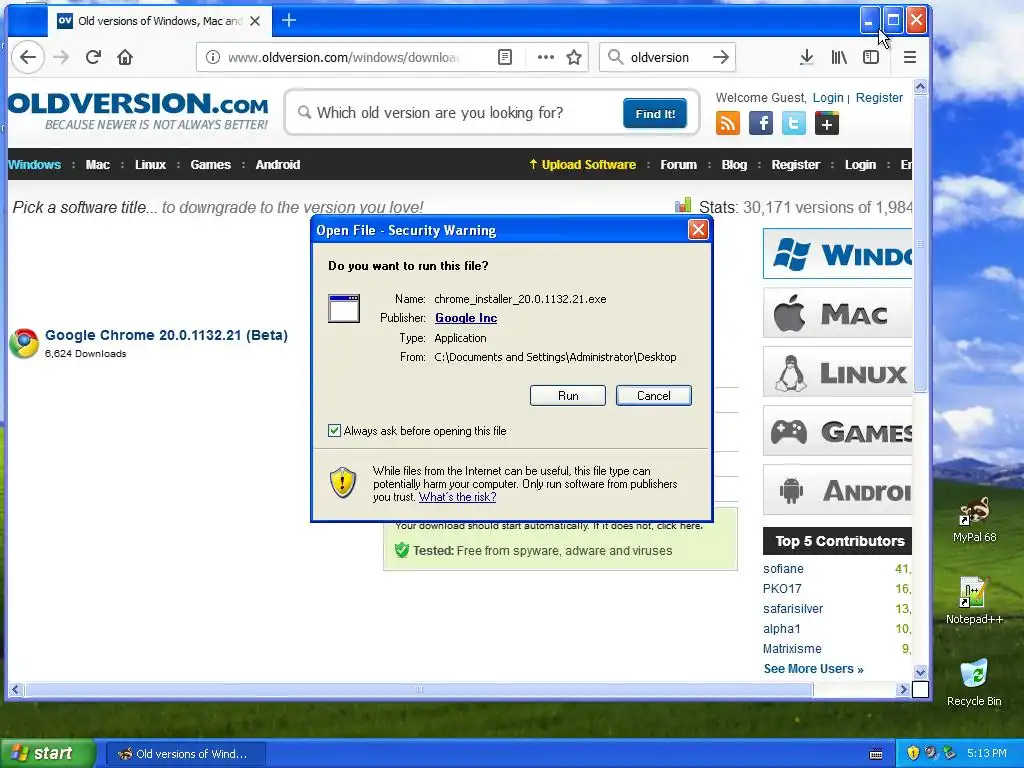This screenshot has width=1024, height=768.
Task: Click the Android platform banner
Action: tap(837, 490)
